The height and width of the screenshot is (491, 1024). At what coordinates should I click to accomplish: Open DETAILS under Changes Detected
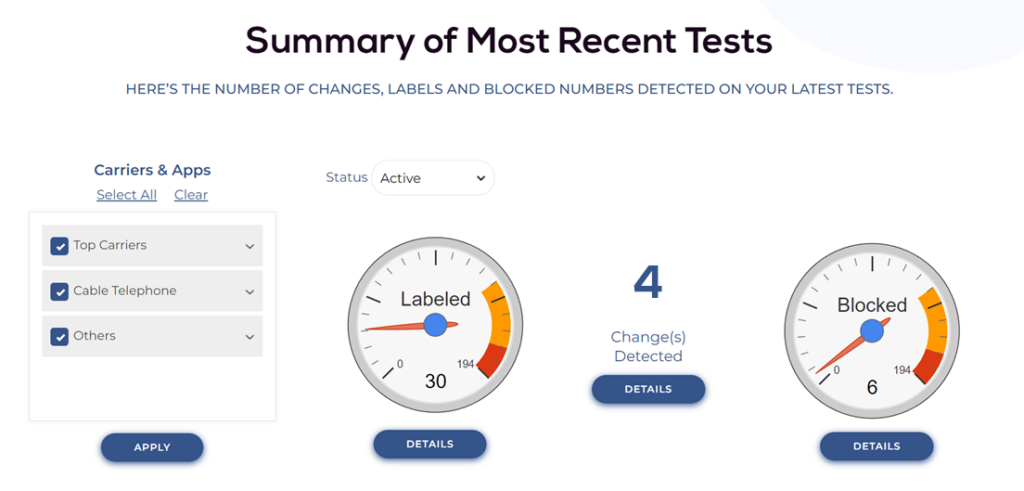[x=648, y=389]
